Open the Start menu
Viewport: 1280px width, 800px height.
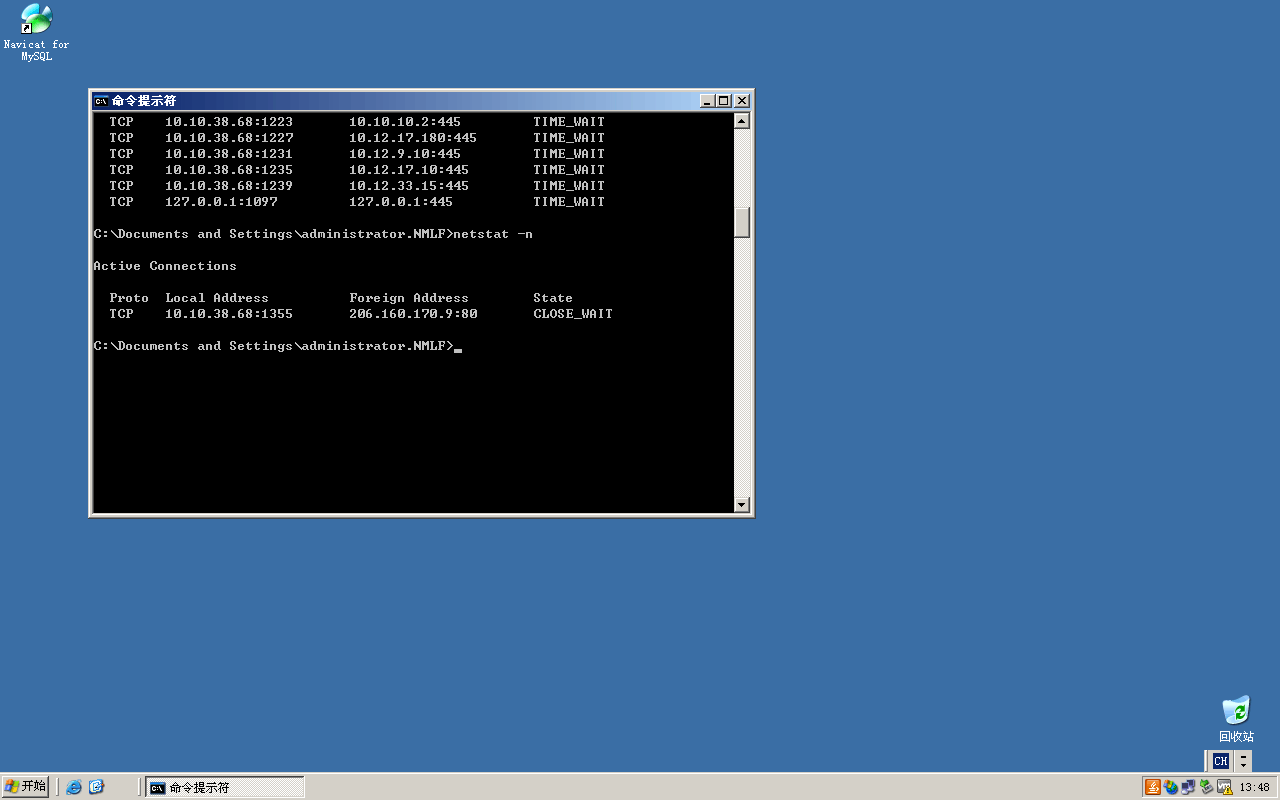click(x=26, y=787)
